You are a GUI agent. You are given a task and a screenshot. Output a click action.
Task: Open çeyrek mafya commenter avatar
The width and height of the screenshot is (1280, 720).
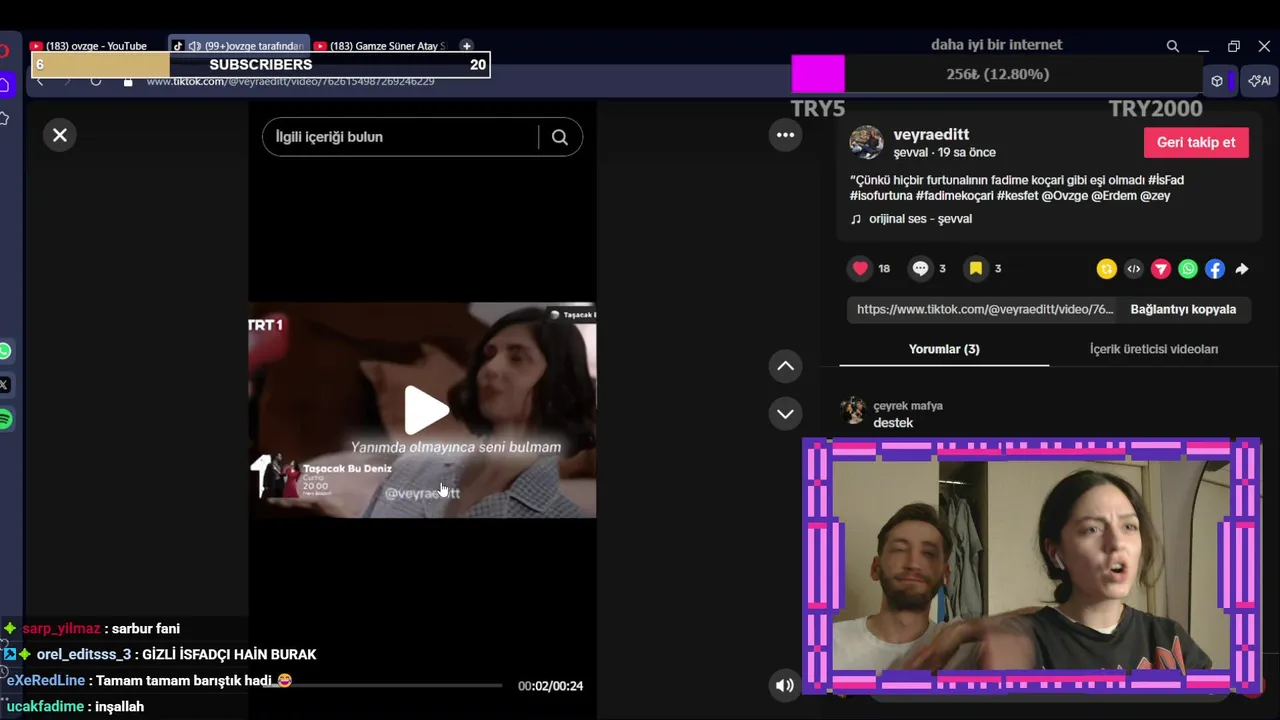(x=853, y=411)
